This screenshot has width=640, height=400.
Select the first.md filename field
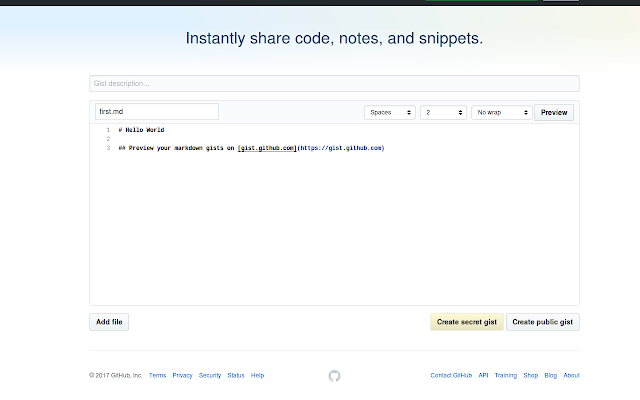[x=157, y=111]
